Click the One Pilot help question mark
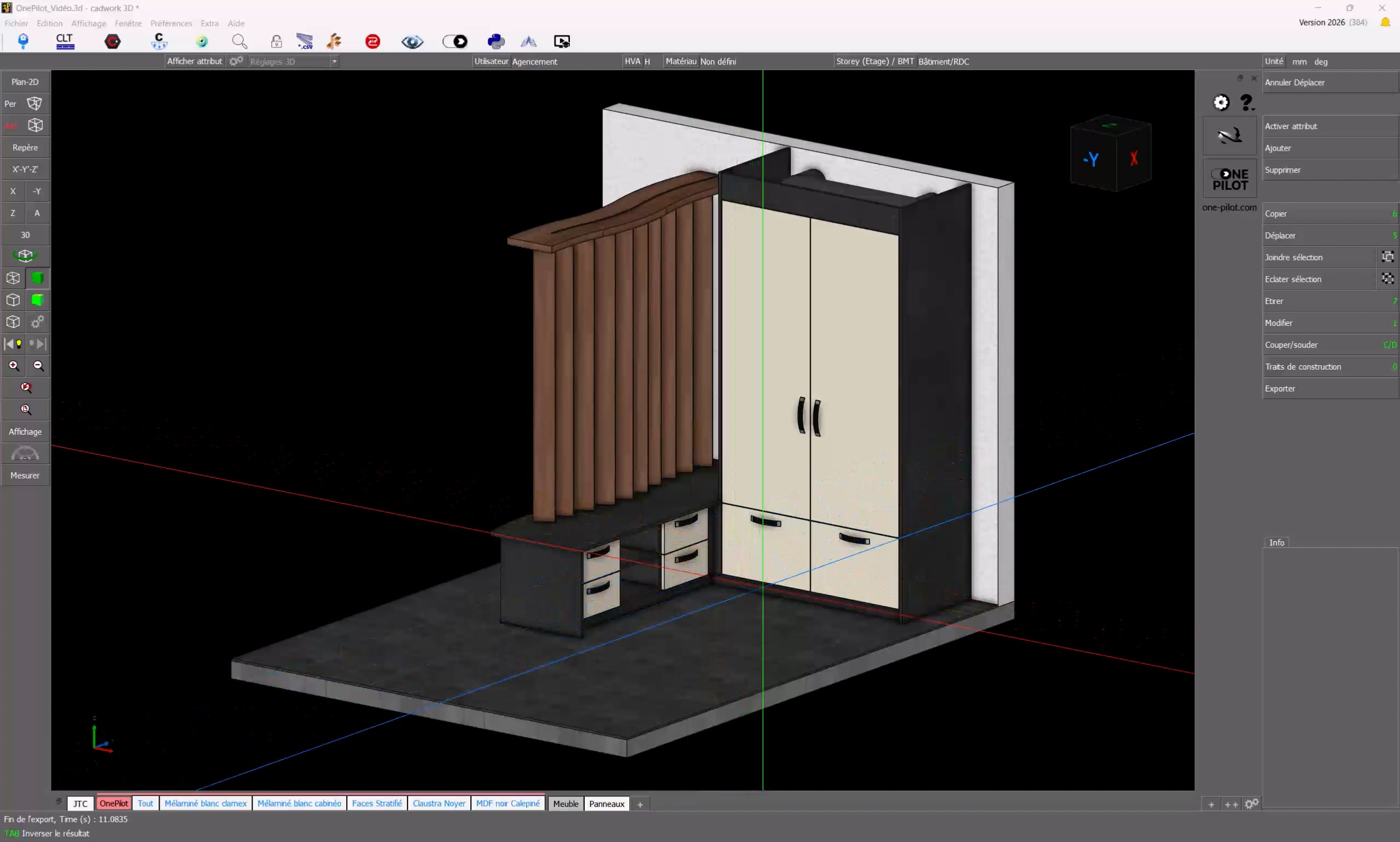Viewport: 1400px width, 842px height. click(x=1246, y=102)
